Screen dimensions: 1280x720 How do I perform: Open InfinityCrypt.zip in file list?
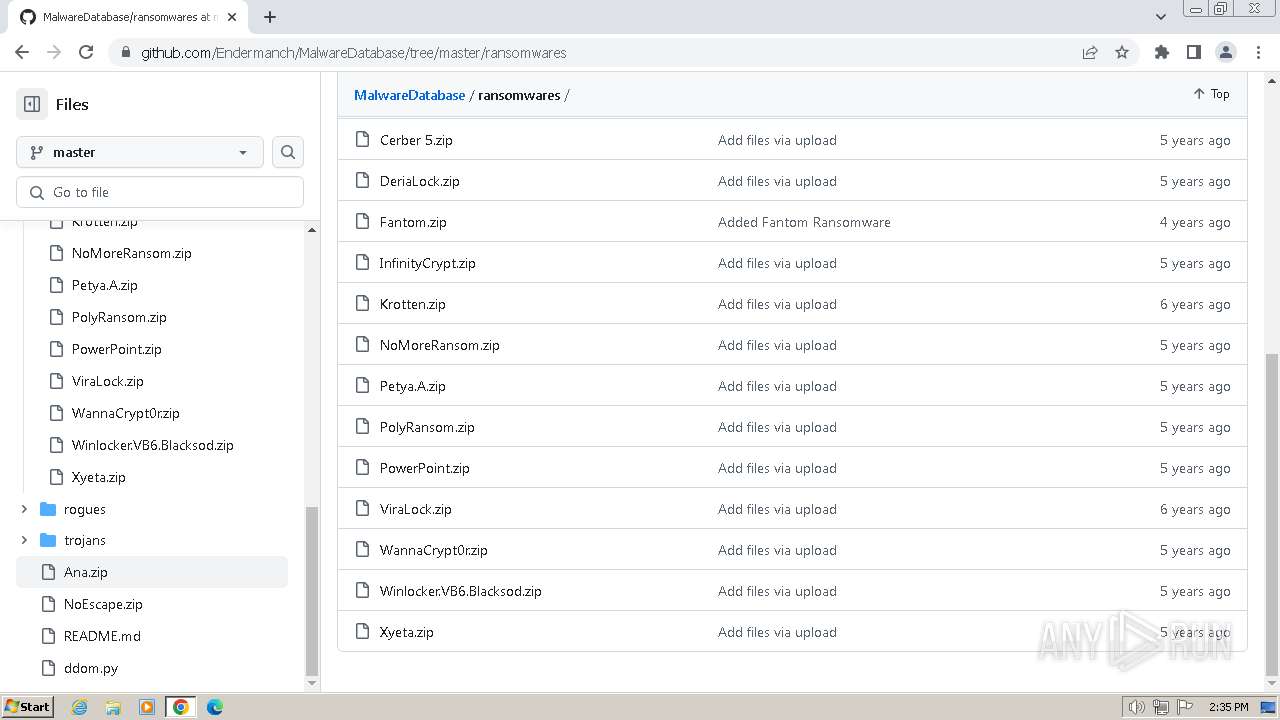[427, 263]
